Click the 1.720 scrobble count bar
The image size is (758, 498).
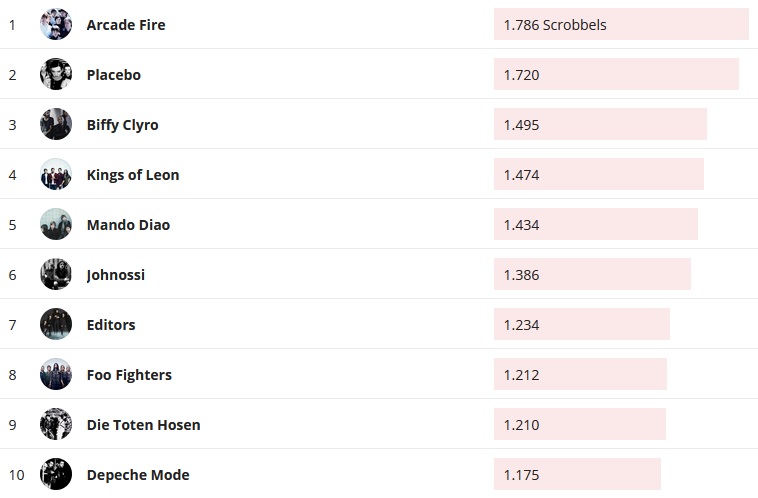pos(616,74)
